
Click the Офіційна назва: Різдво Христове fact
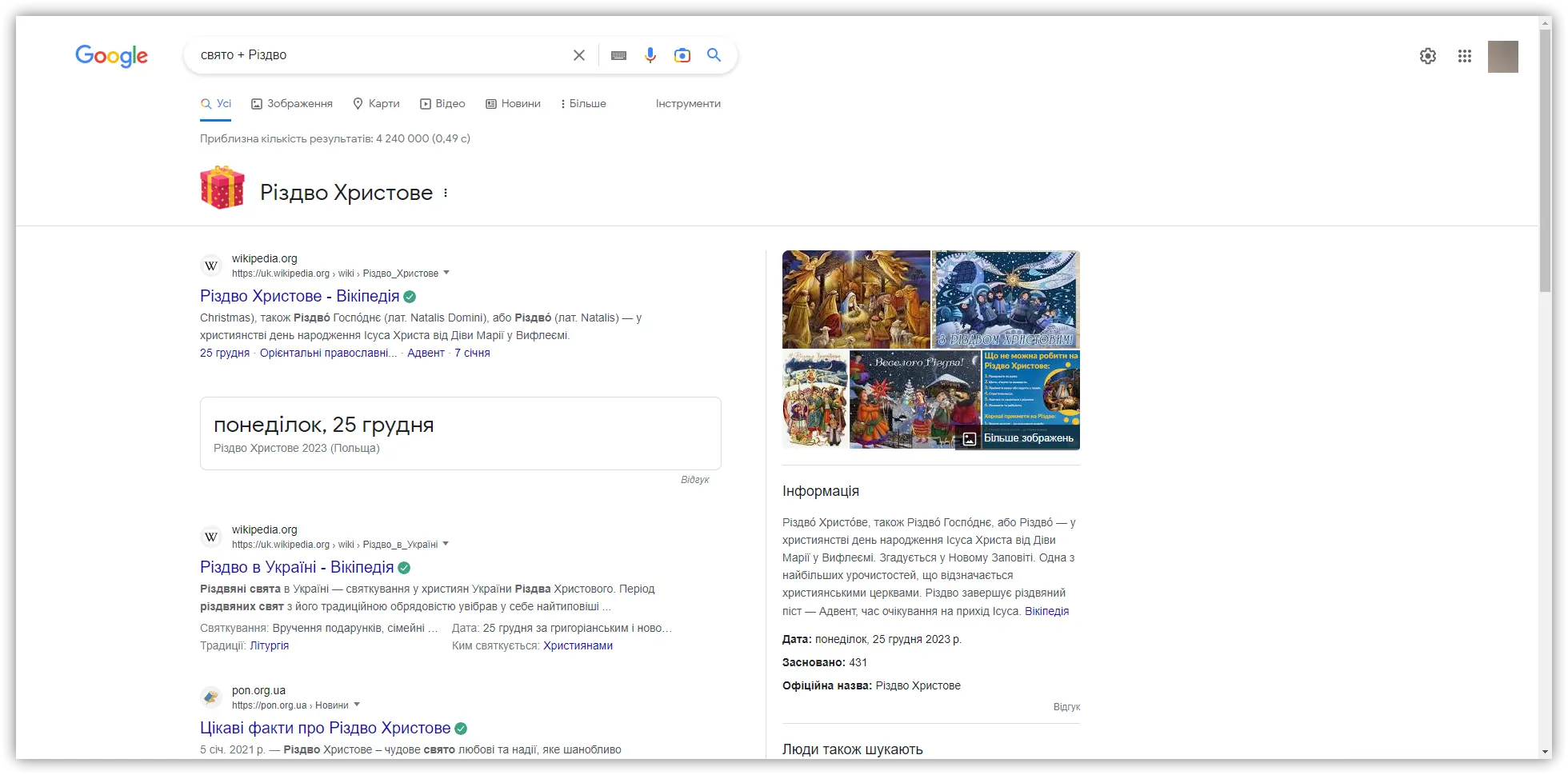point(871,685)
